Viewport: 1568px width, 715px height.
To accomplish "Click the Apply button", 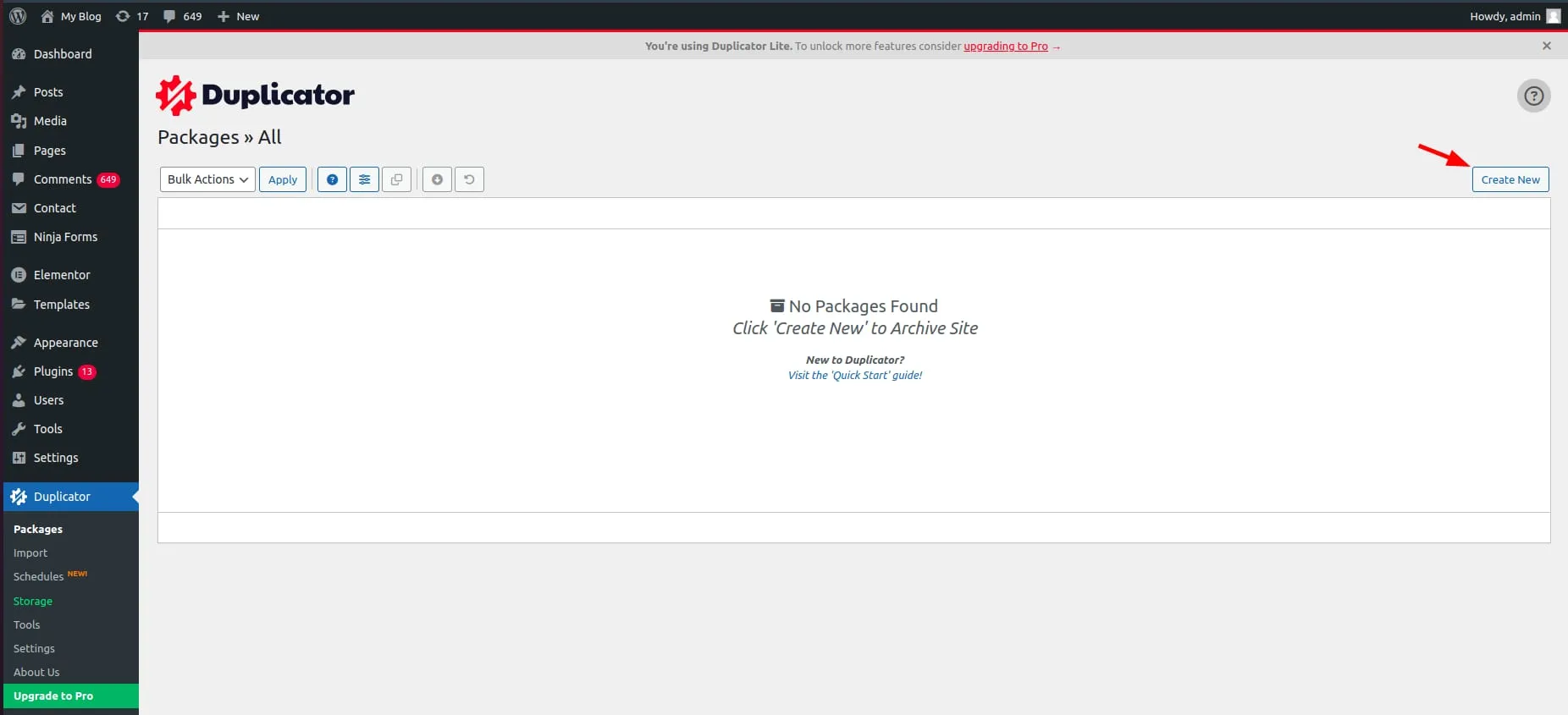I will (283, 179).
